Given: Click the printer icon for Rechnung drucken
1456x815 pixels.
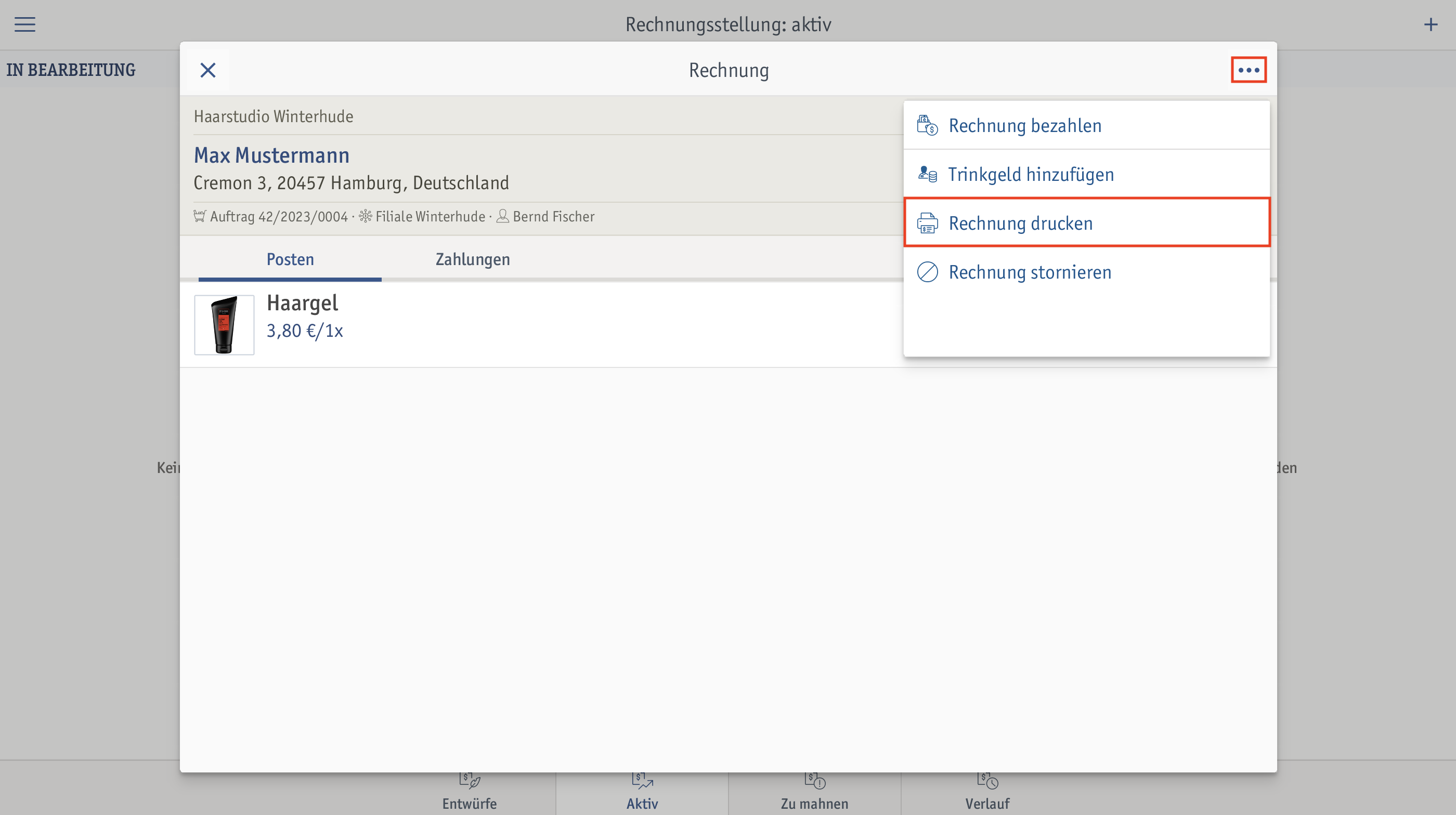Looking at the screenshot, I should coord(927,223).
